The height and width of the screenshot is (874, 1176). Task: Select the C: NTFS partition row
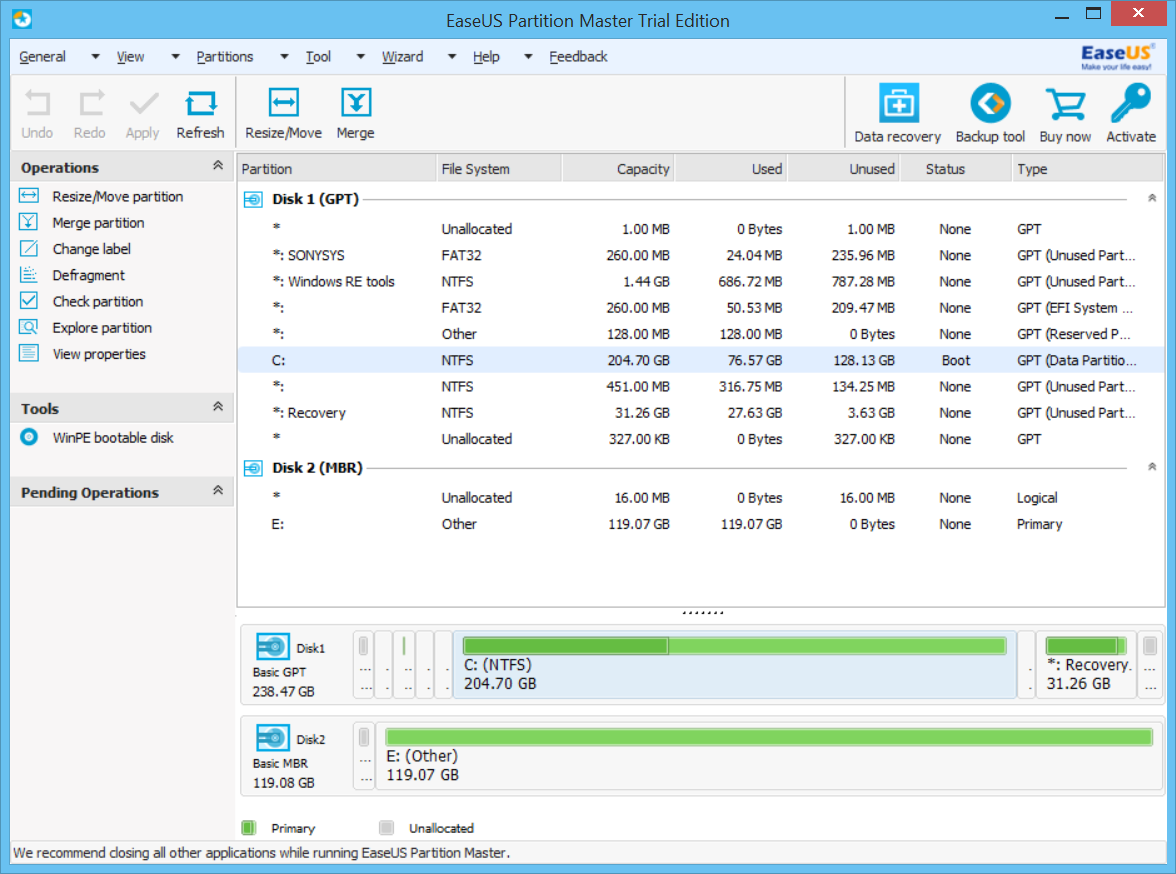coord(701,360)
